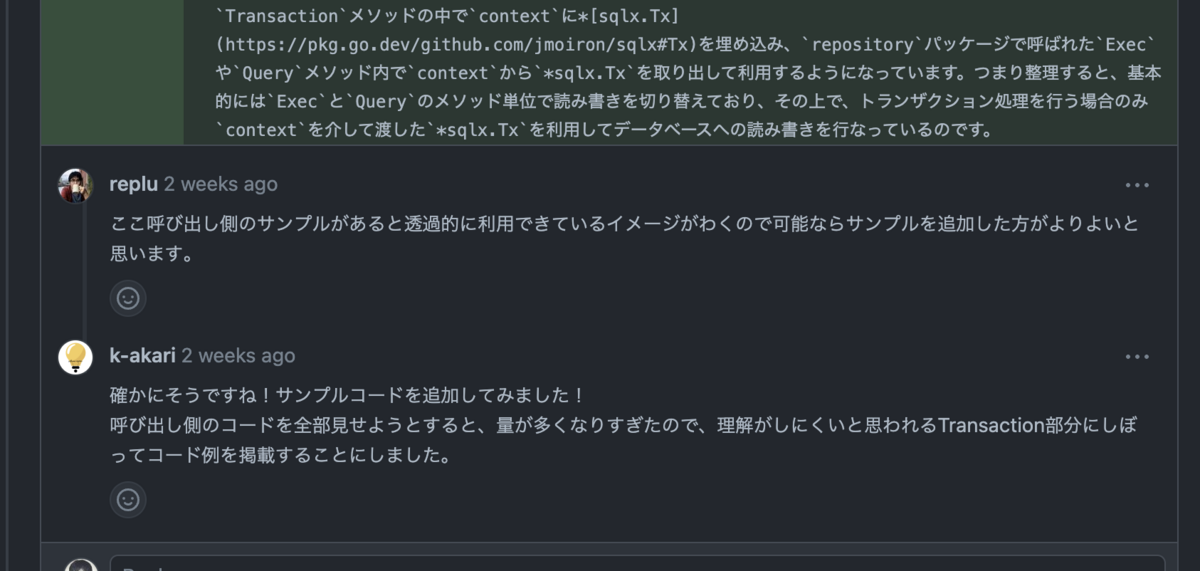Screen dimensions: 1200x571
Task: Open replu's "2 weeks ago" timestamp
Action: click(221, 184)
